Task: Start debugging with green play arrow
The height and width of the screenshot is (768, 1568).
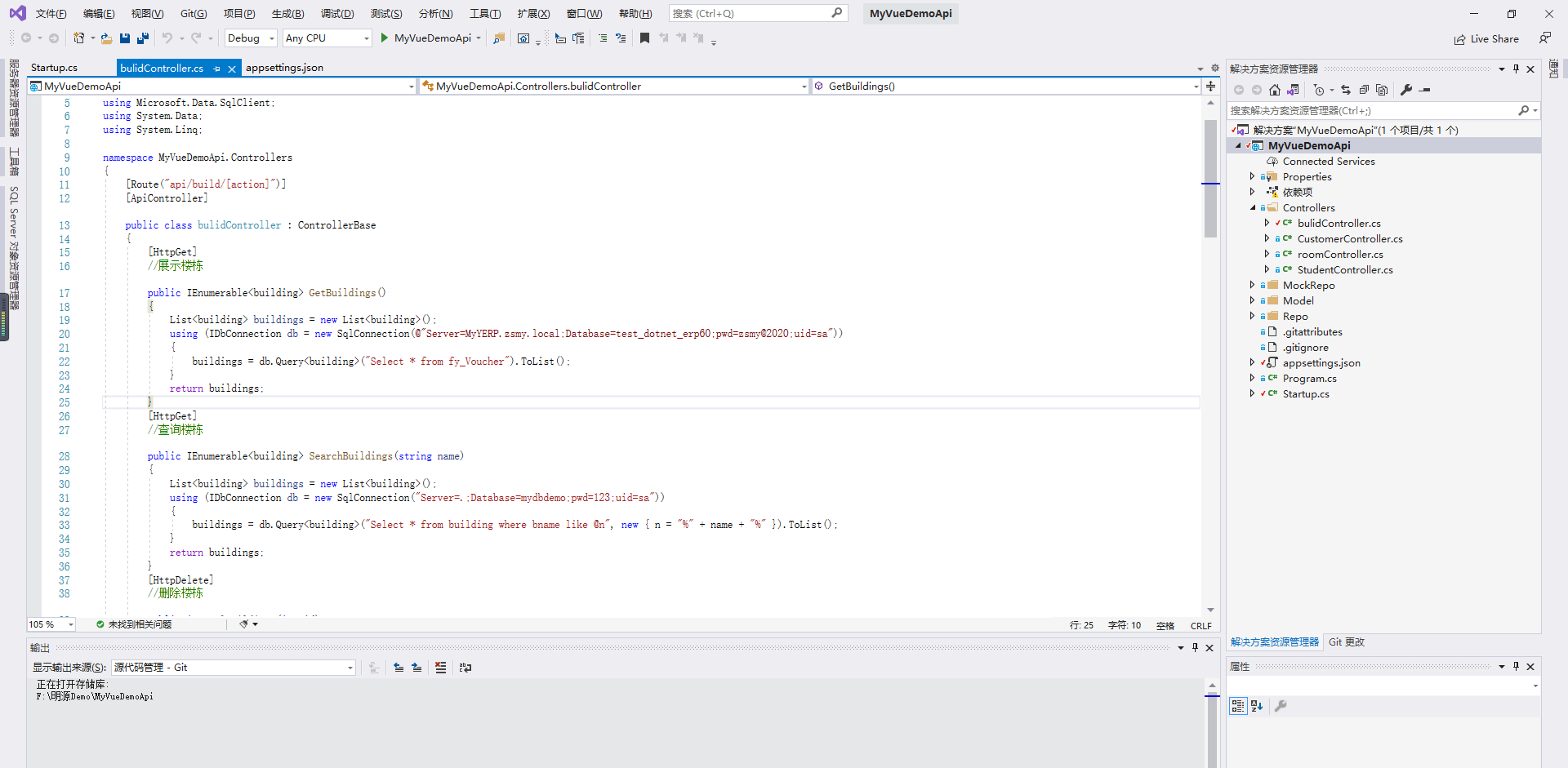Action: tap(384, 38)
